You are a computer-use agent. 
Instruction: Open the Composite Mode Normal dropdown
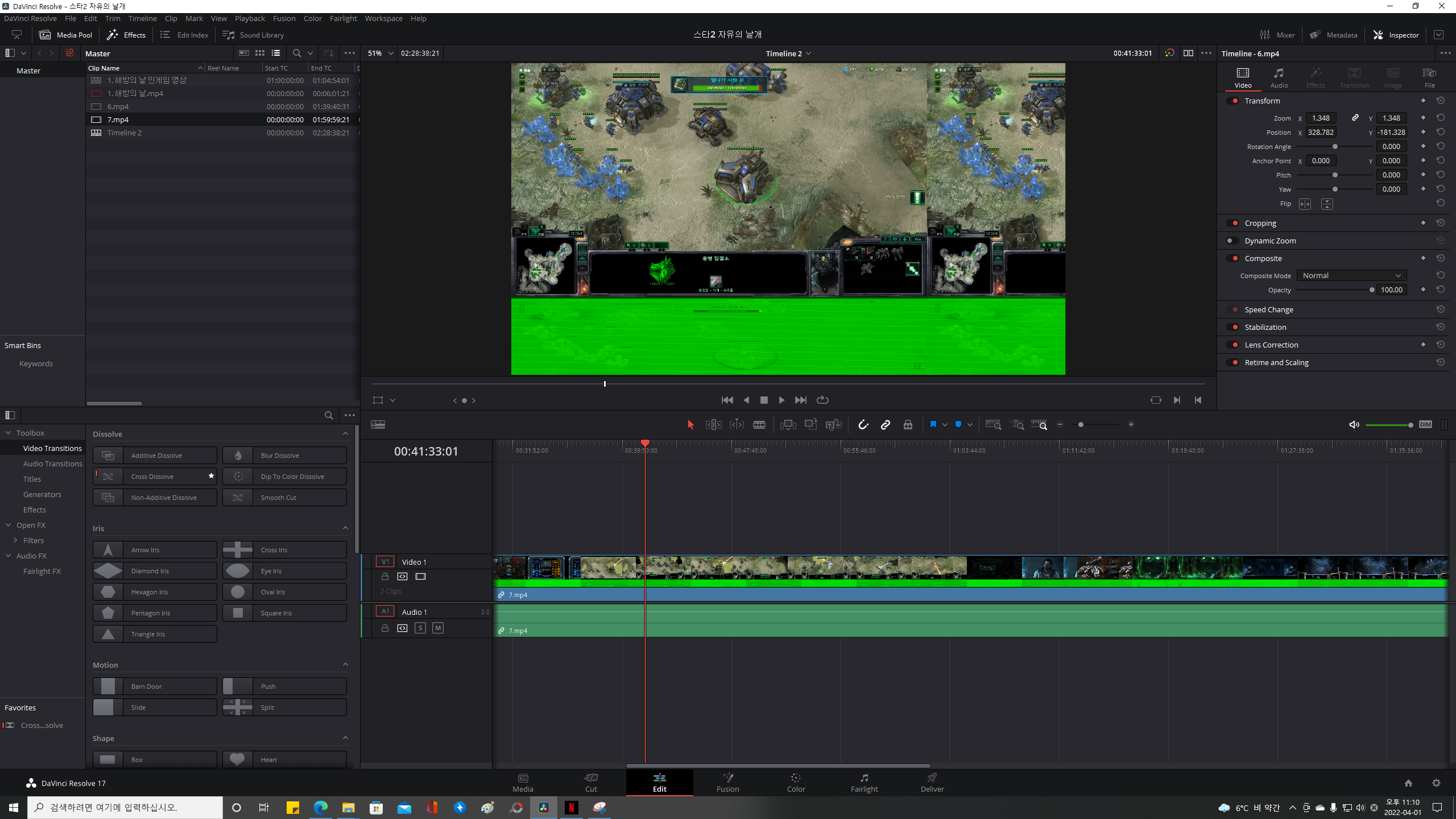[x=1351, y=276]
